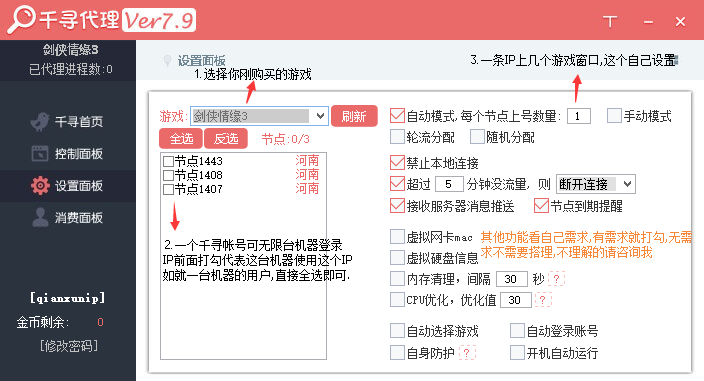
Task: Click the 全选 button
Action: pyautogui.click(x=181, y=139)
